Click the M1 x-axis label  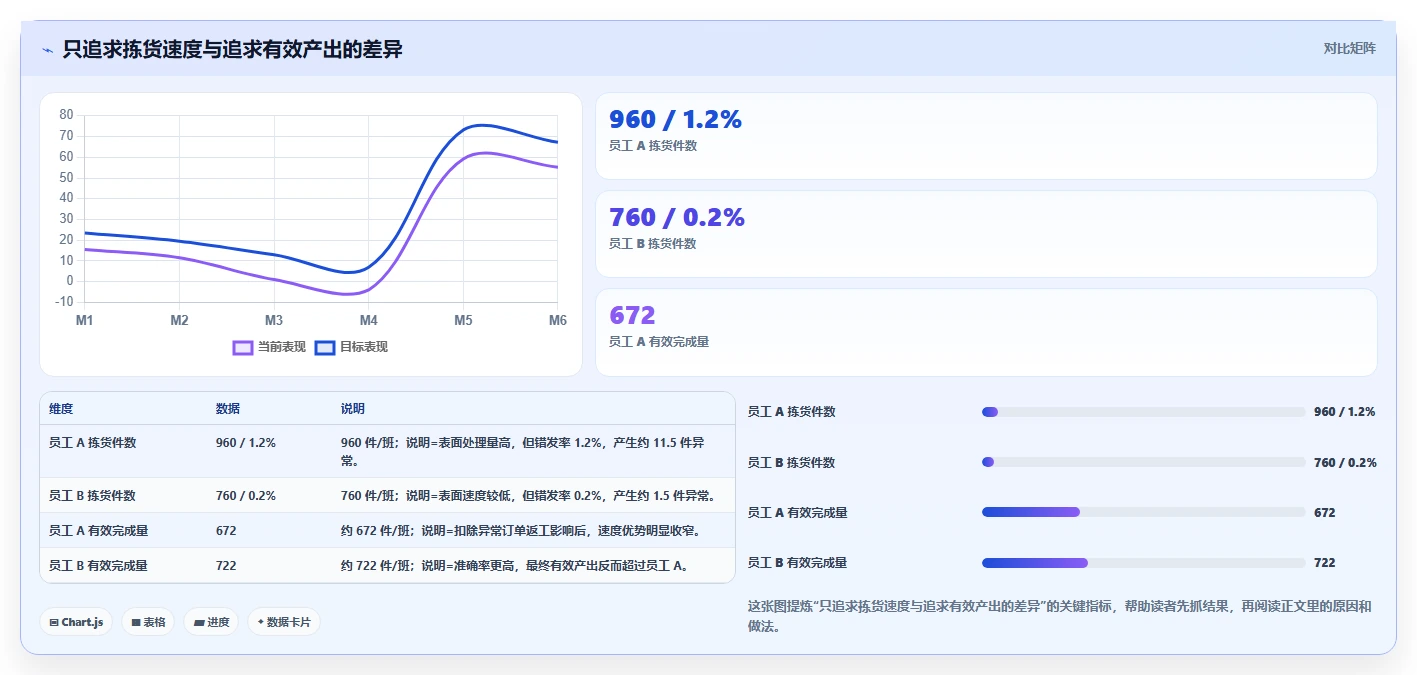coord(85,320)
